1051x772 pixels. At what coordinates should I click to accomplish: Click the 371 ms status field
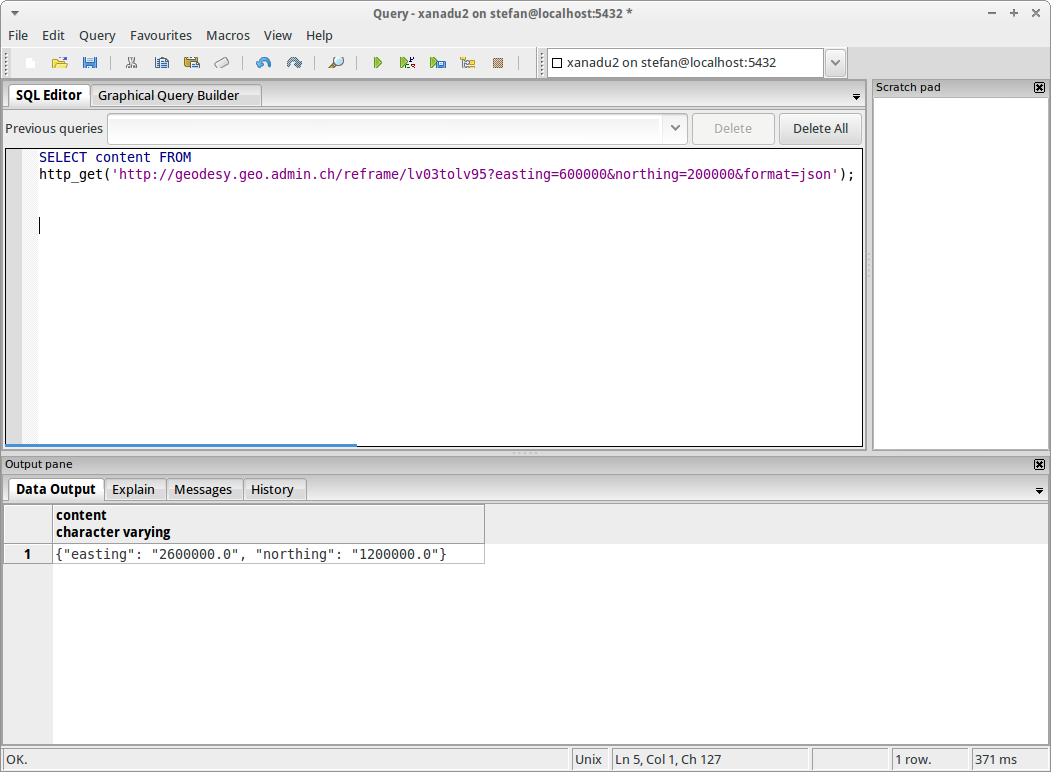pyautogui.click(x=1009, y=759)
